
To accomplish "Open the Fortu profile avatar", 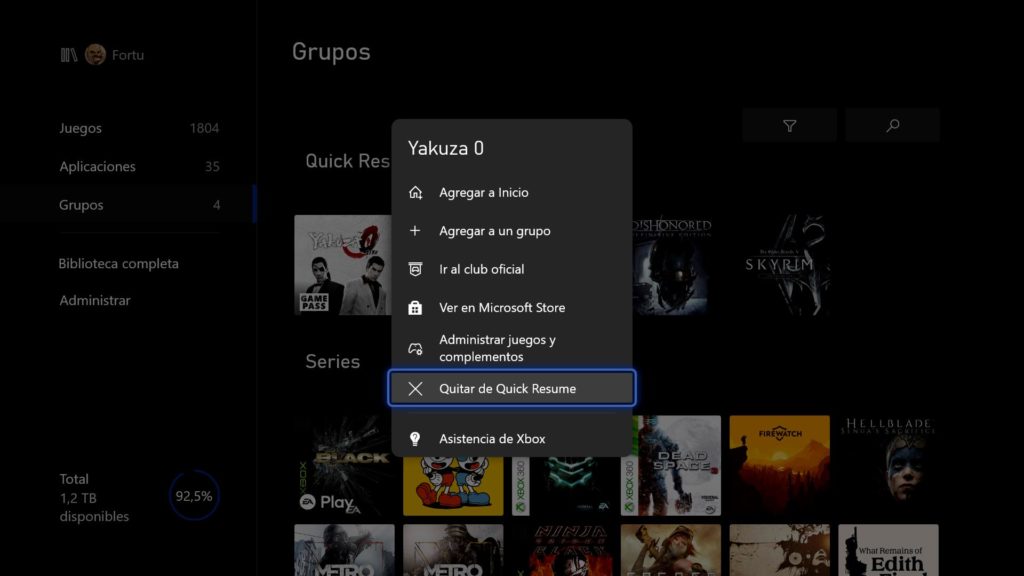I will [x=95, y=55].
